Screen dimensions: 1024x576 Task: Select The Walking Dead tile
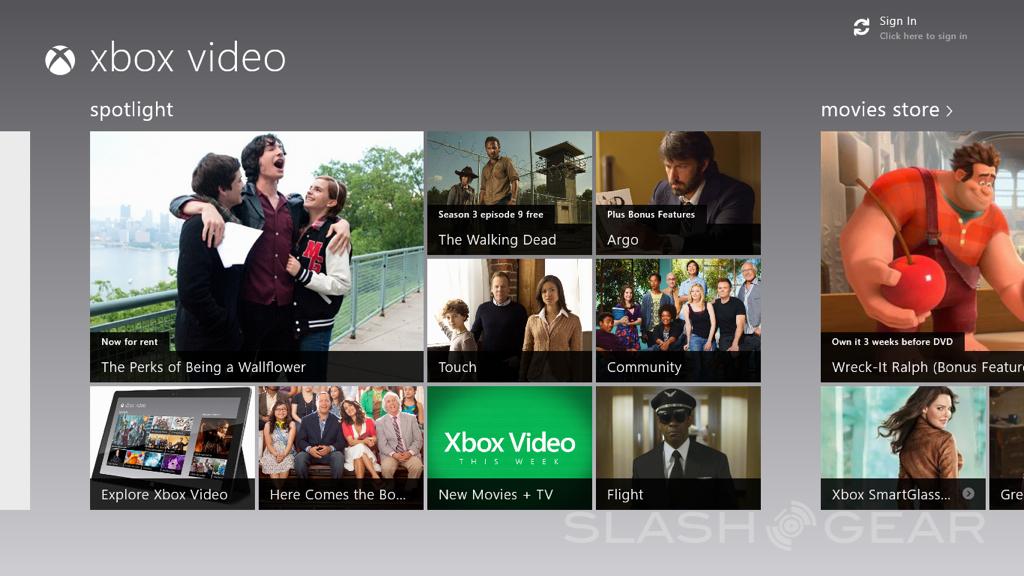pos(509,192)
